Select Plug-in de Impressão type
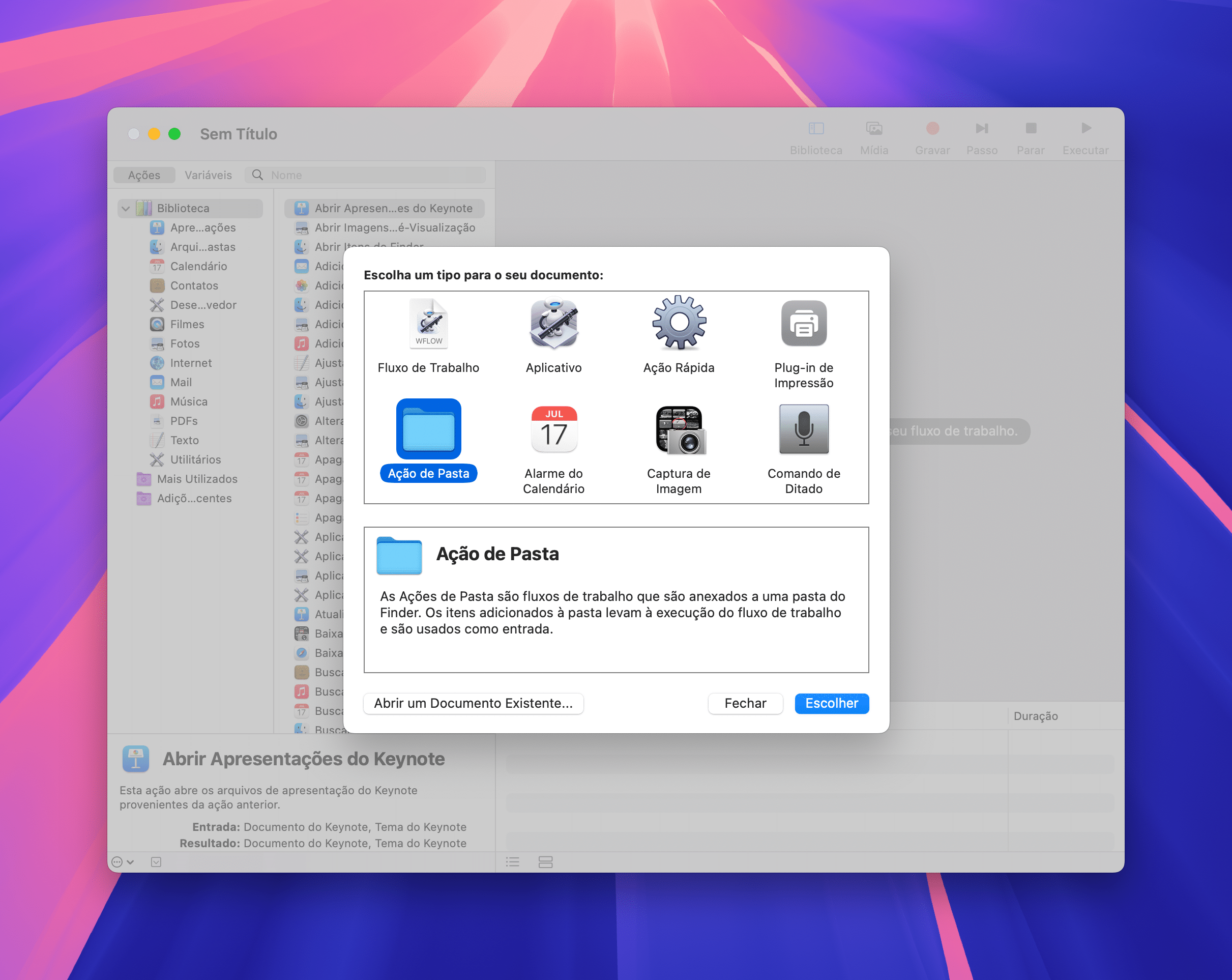The image size is (1232, 980). tap(803, 343)
